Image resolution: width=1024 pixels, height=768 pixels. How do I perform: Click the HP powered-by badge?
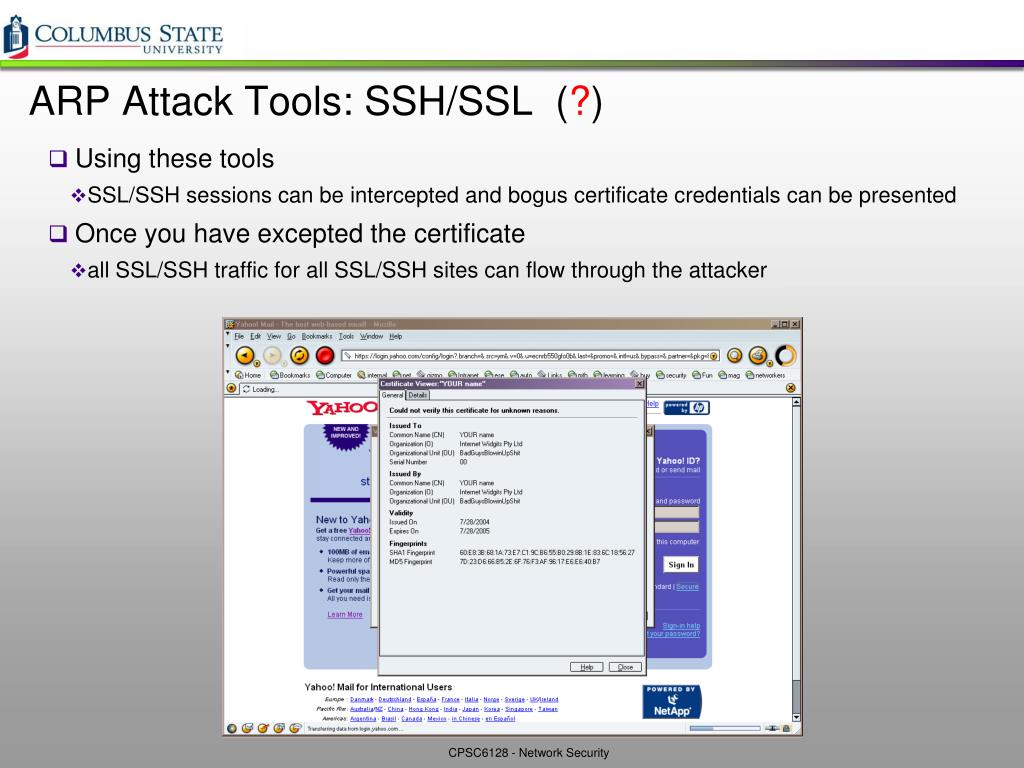[687, 408]
